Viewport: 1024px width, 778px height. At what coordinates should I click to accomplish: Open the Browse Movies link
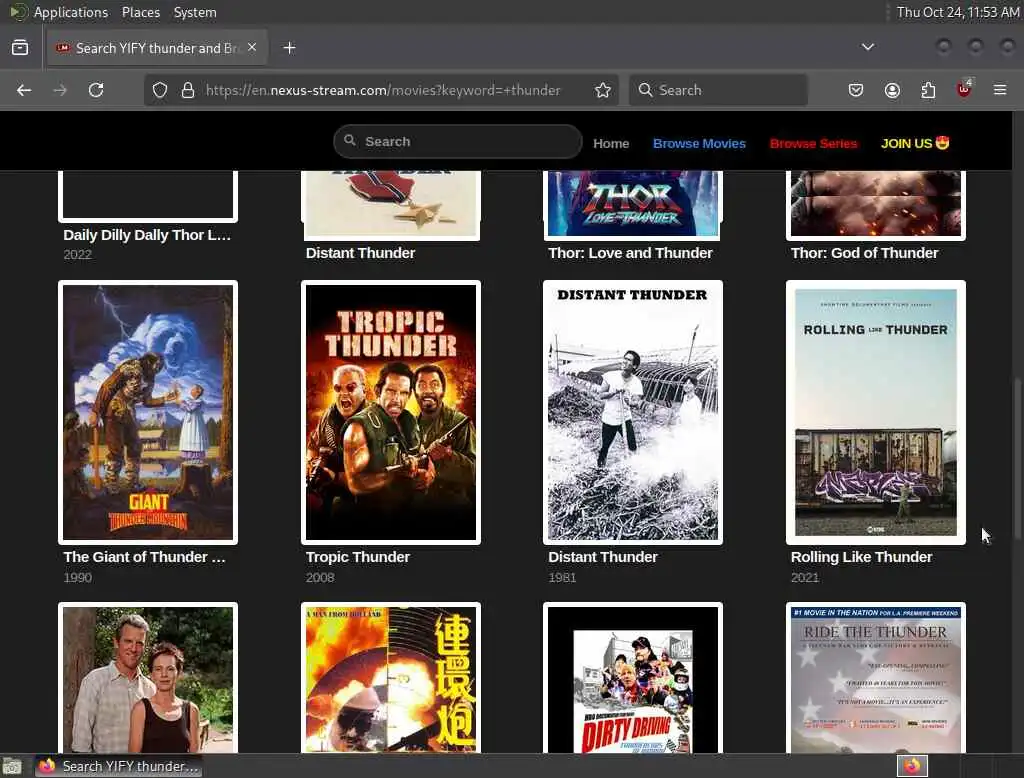coord(699,143)
